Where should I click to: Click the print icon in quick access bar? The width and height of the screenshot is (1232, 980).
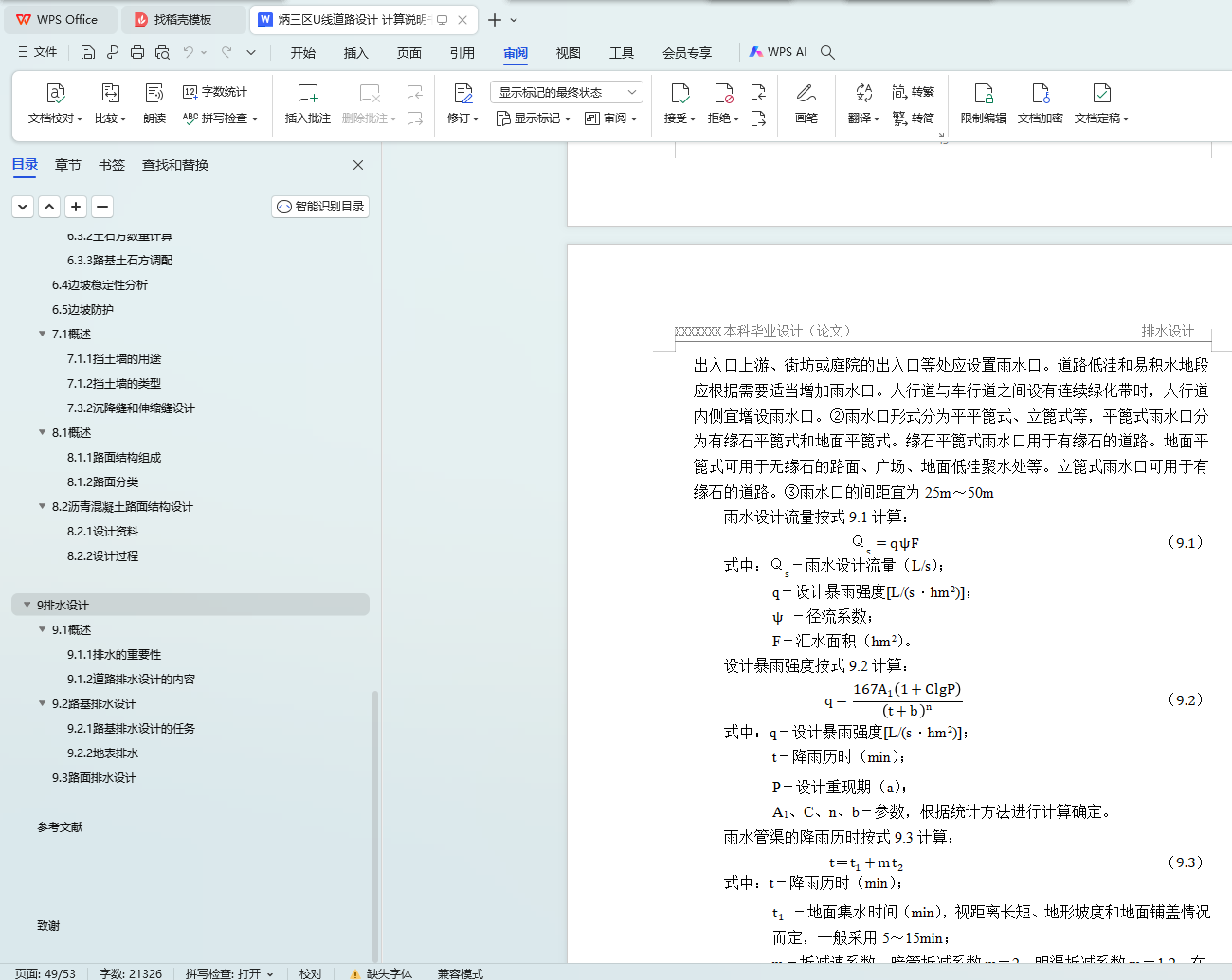coord(137,52)
